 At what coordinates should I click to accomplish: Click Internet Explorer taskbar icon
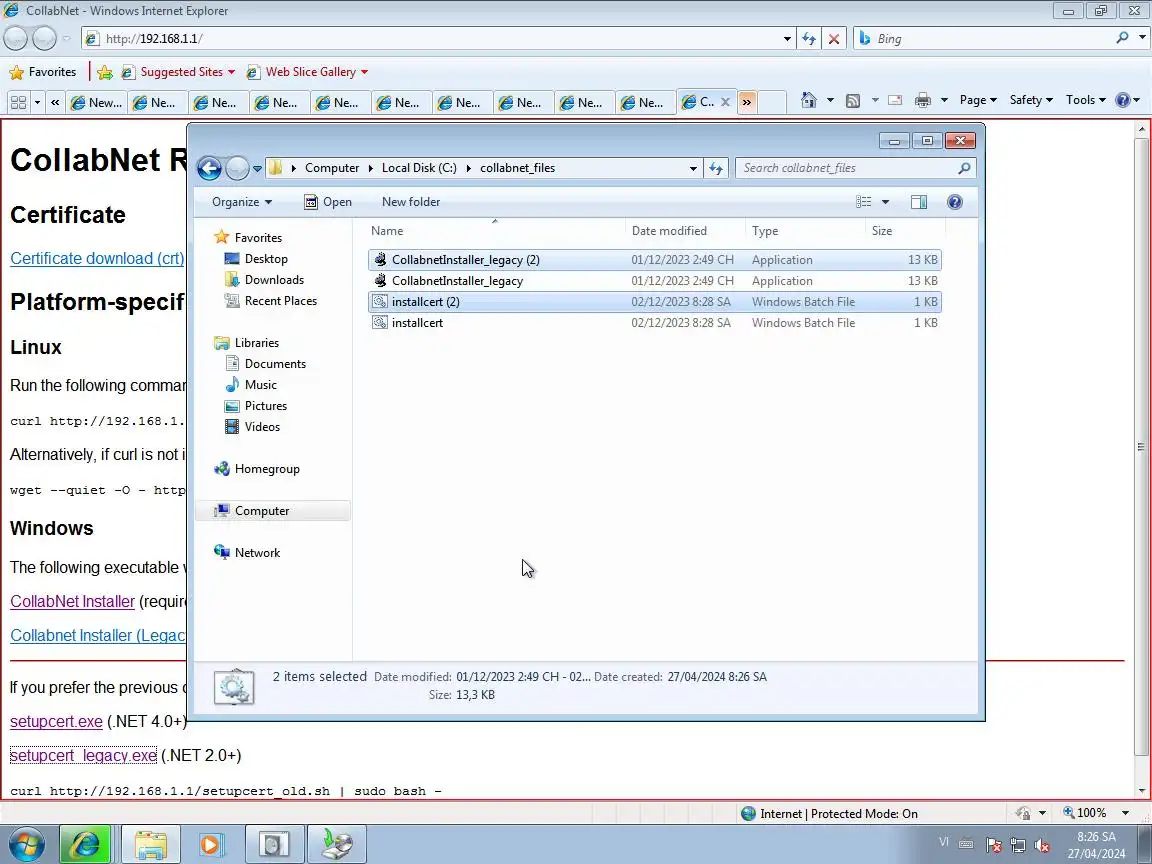[x=84, y=844]
